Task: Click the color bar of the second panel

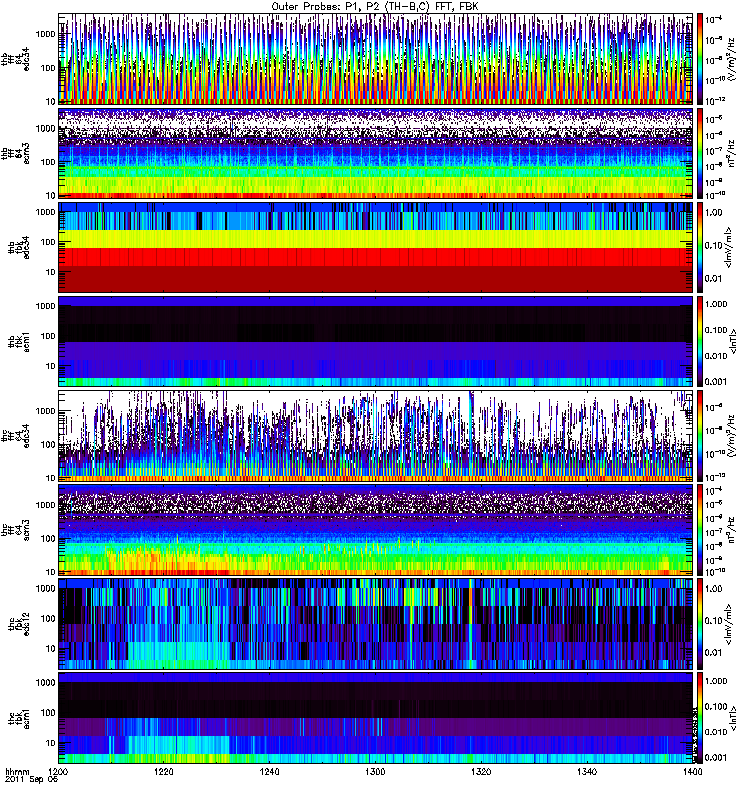Action: 700,153
